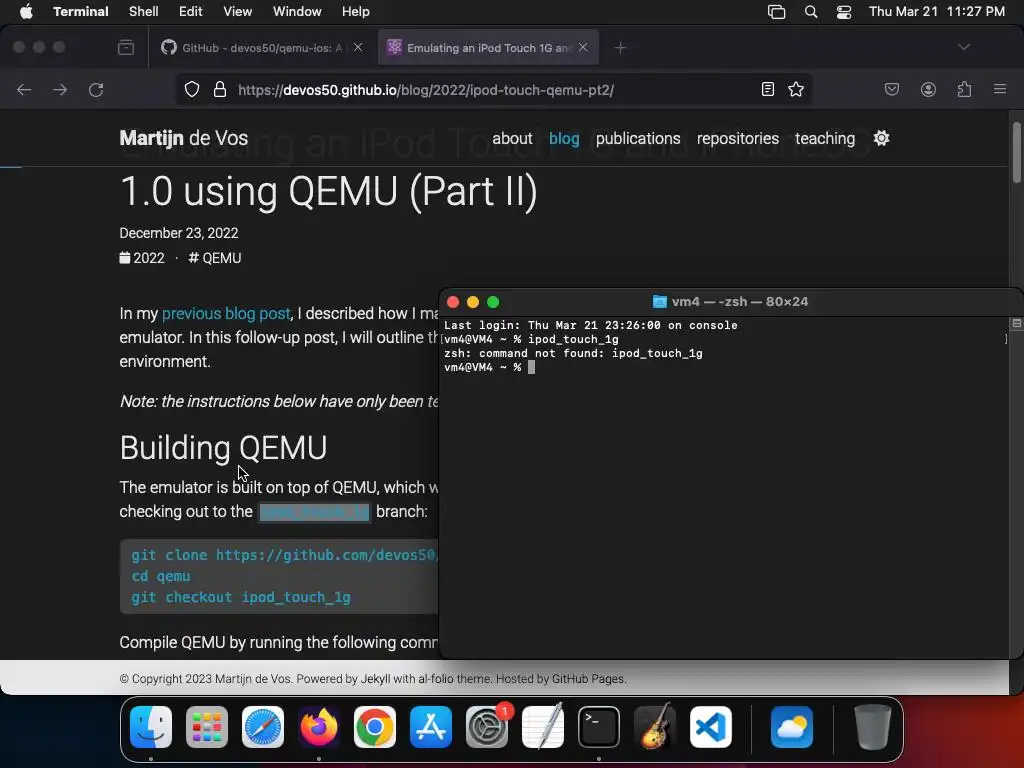Launch GarageBand from the Dock
1024x768 pixels.
655,727
